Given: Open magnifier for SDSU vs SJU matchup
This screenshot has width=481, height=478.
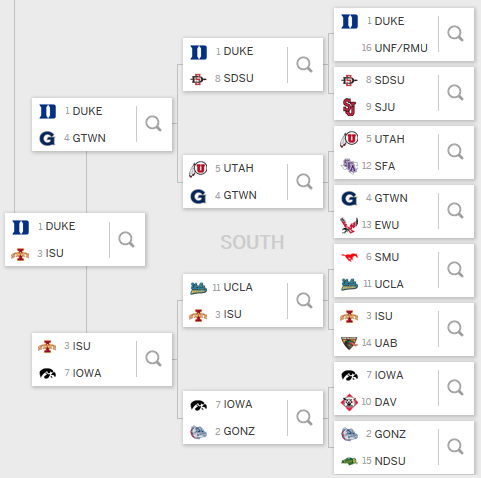Looking at the screenshot, I should coord(455,93).
